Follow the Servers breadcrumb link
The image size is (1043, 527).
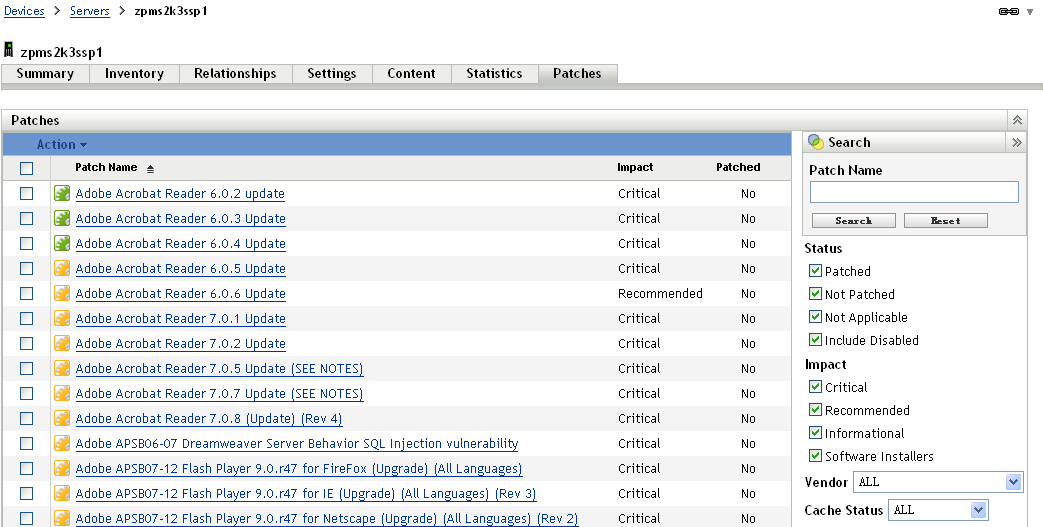pyautogui.click(x=90, y=11)
